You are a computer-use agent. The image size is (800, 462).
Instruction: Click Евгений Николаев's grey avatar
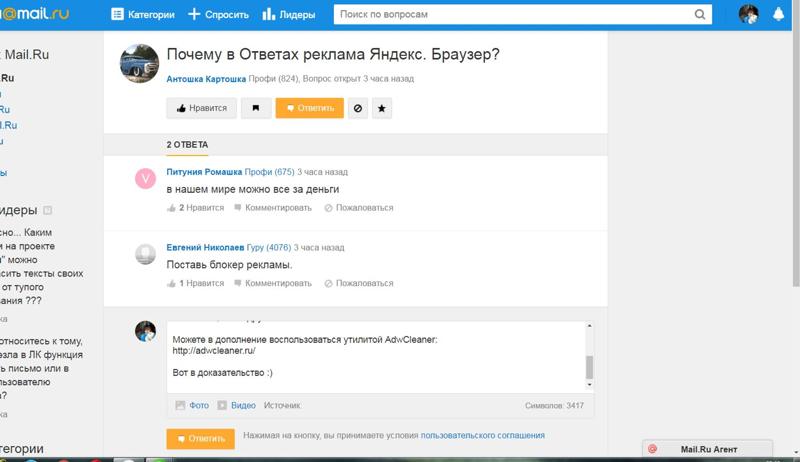[145, 254]
